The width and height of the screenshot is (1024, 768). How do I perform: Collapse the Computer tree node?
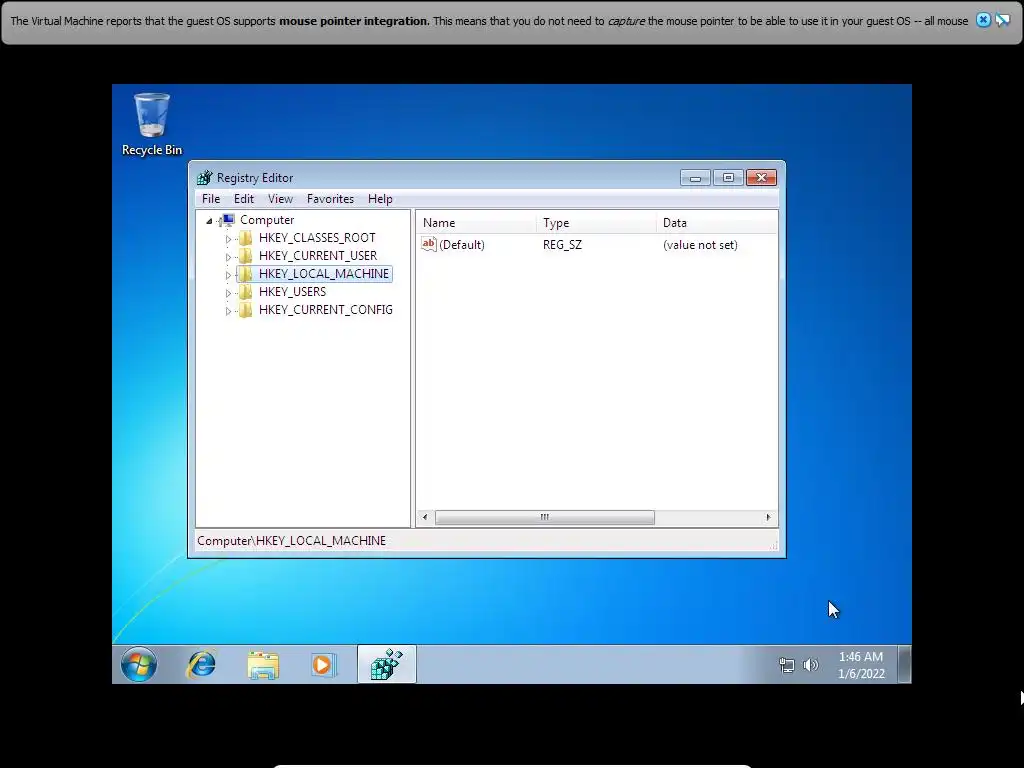[209, 221]
